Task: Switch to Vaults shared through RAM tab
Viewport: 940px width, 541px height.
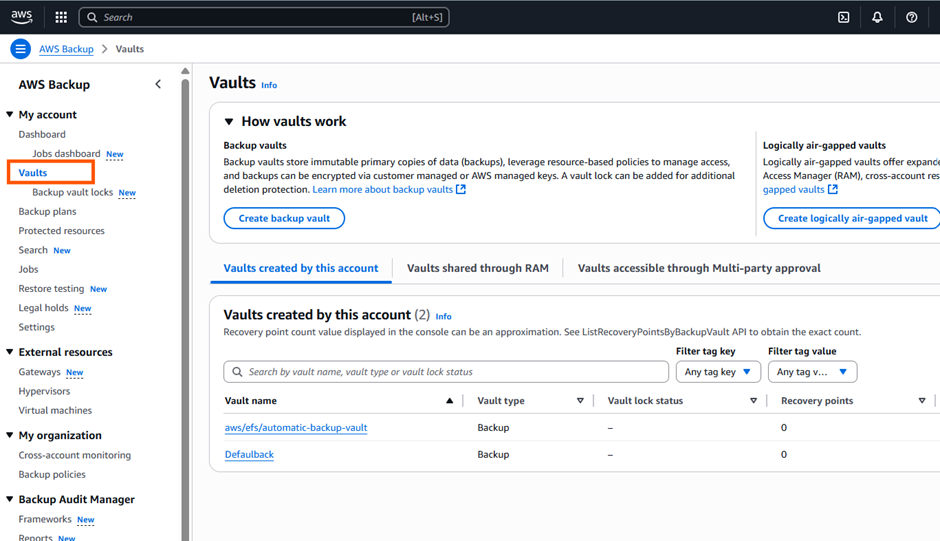Action: pyautogui.click(x=477, y=268)
